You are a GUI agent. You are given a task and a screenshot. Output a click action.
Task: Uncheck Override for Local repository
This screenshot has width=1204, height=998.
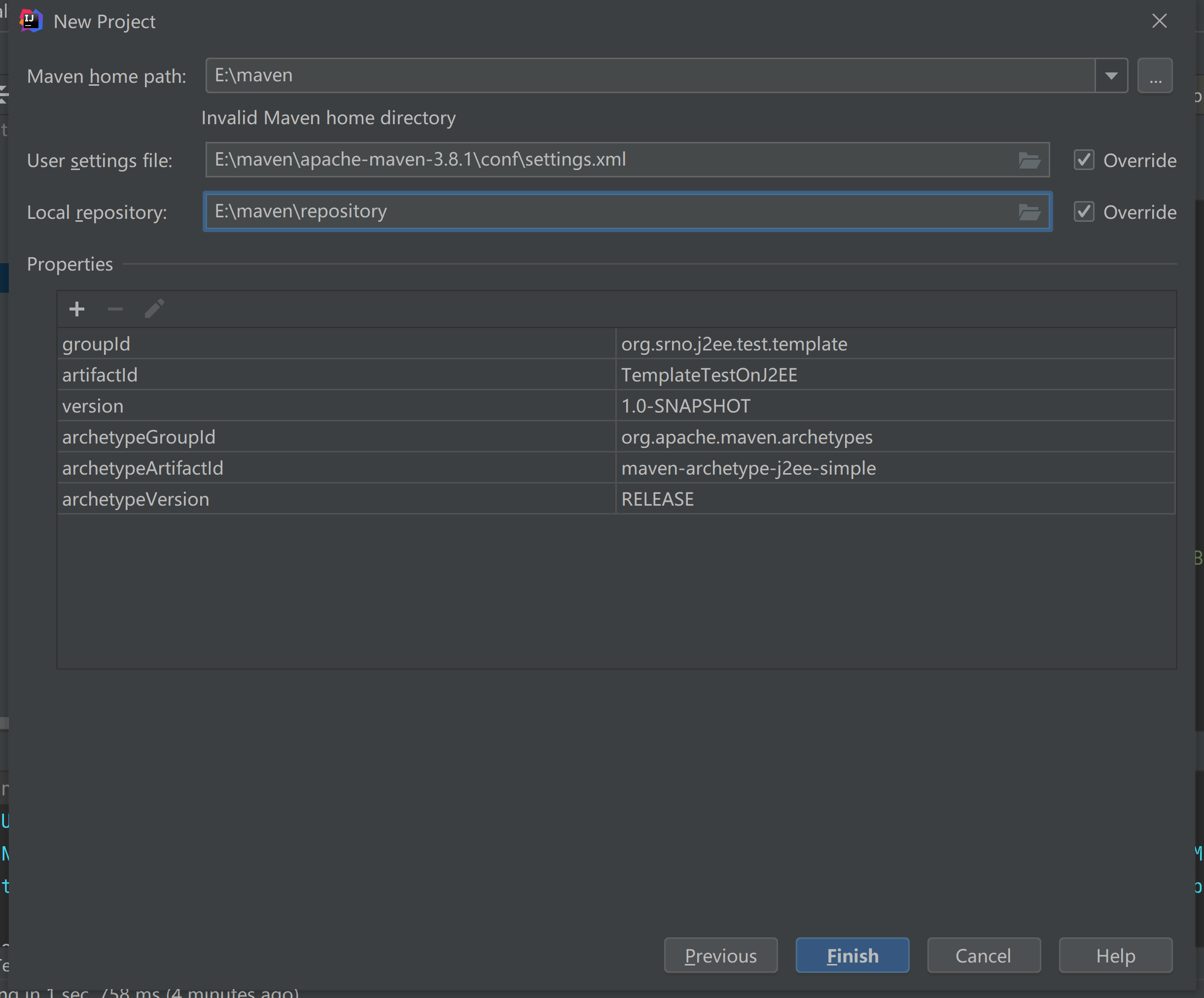coord(1084,211)
